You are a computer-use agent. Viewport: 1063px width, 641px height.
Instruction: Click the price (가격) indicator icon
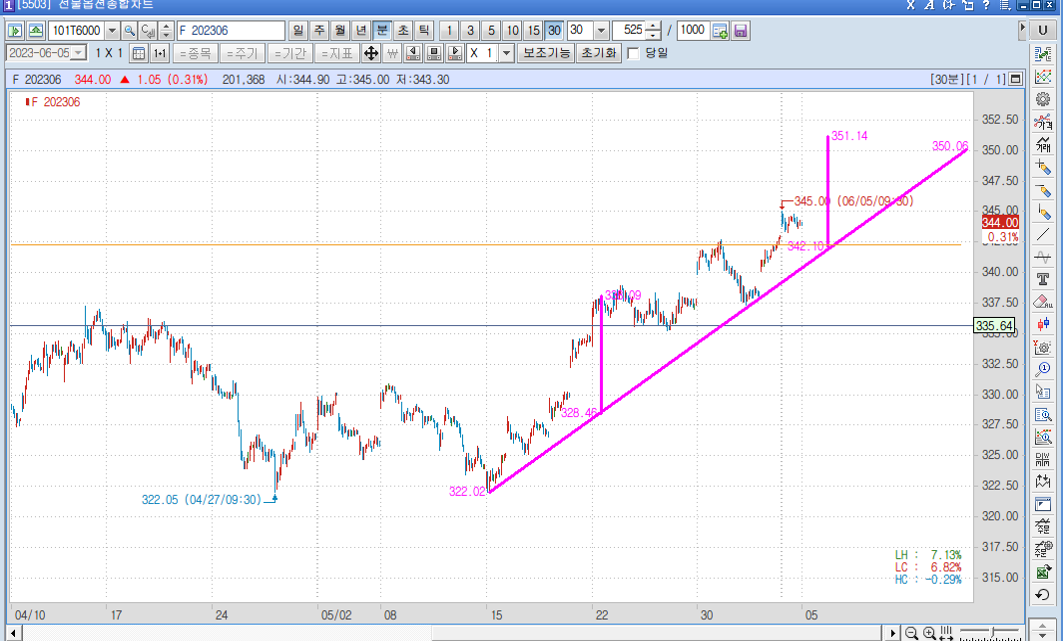click(x=1043, y=122)
